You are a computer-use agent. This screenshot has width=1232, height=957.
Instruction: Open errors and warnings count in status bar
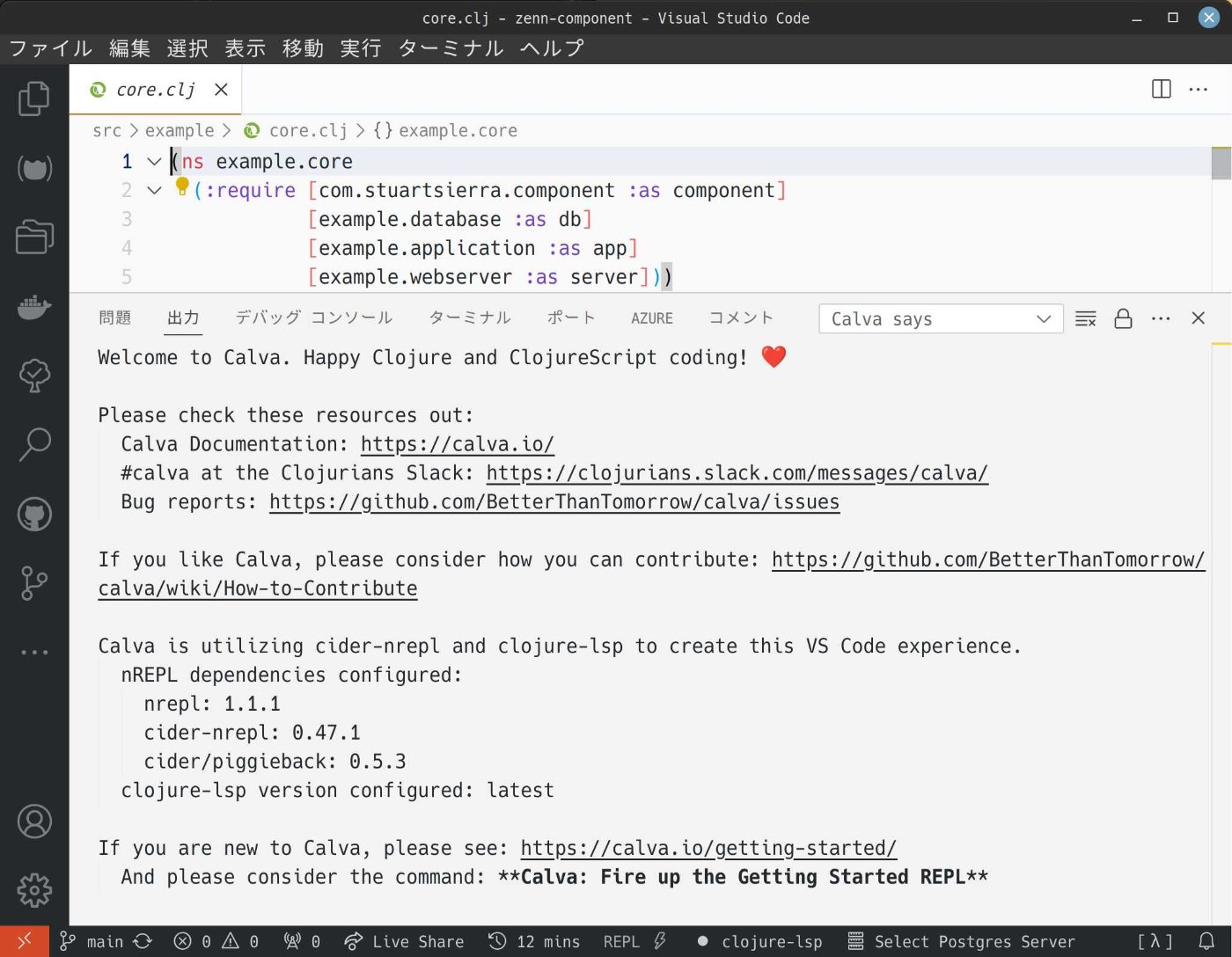click(x=216, y=941)
